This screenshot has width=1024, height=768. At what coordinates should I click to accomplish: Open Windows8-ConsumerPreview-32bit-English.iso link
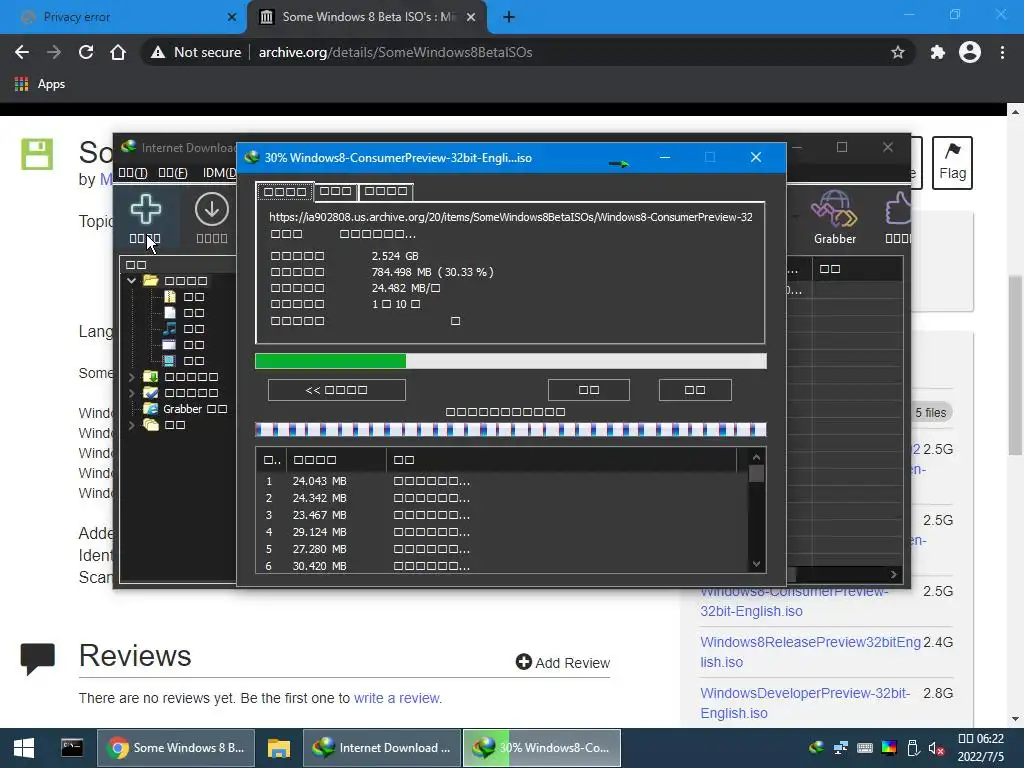coord(794,601)
